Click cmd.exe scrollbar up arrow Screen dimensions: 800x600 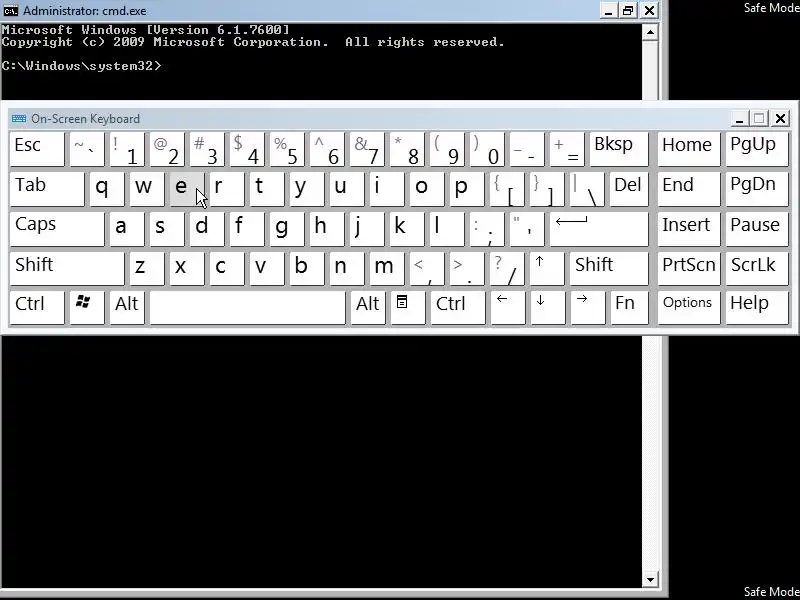pos(650,32)
